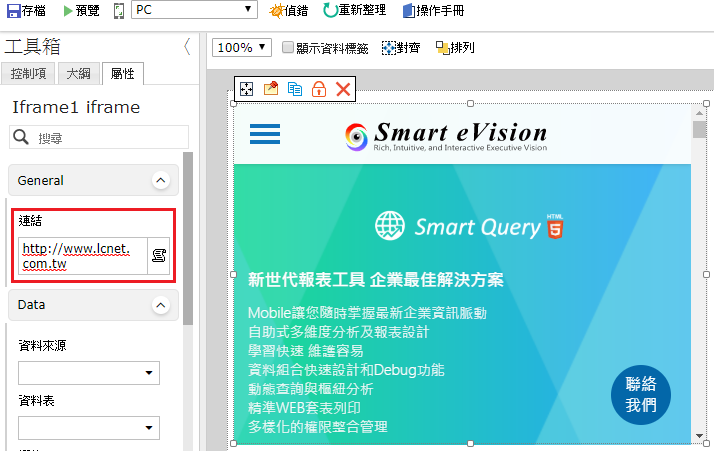This screenshot has width=714, height=451.
Task: Delete the iframe with red X
Action: click(343, 89)
